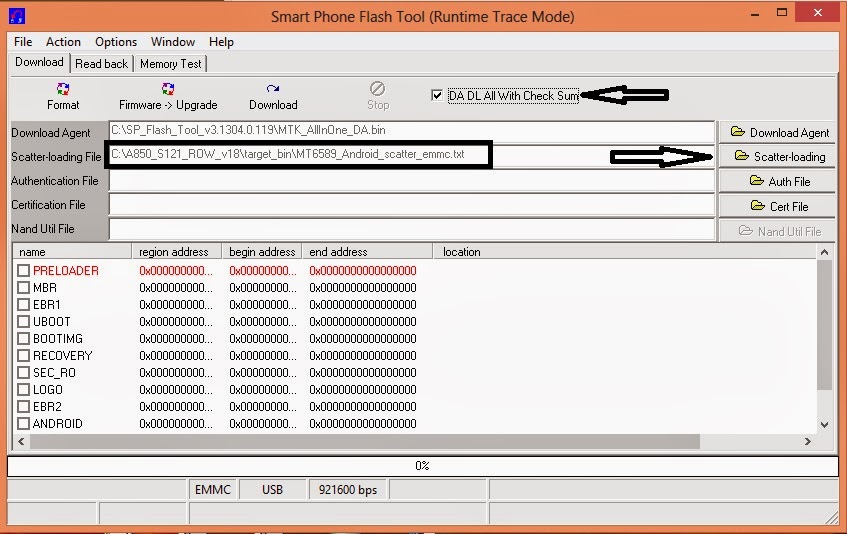Click the EMMC status bar entry
Image resolution: width=847 pixels, height=534 pixels.
point(213,490)
